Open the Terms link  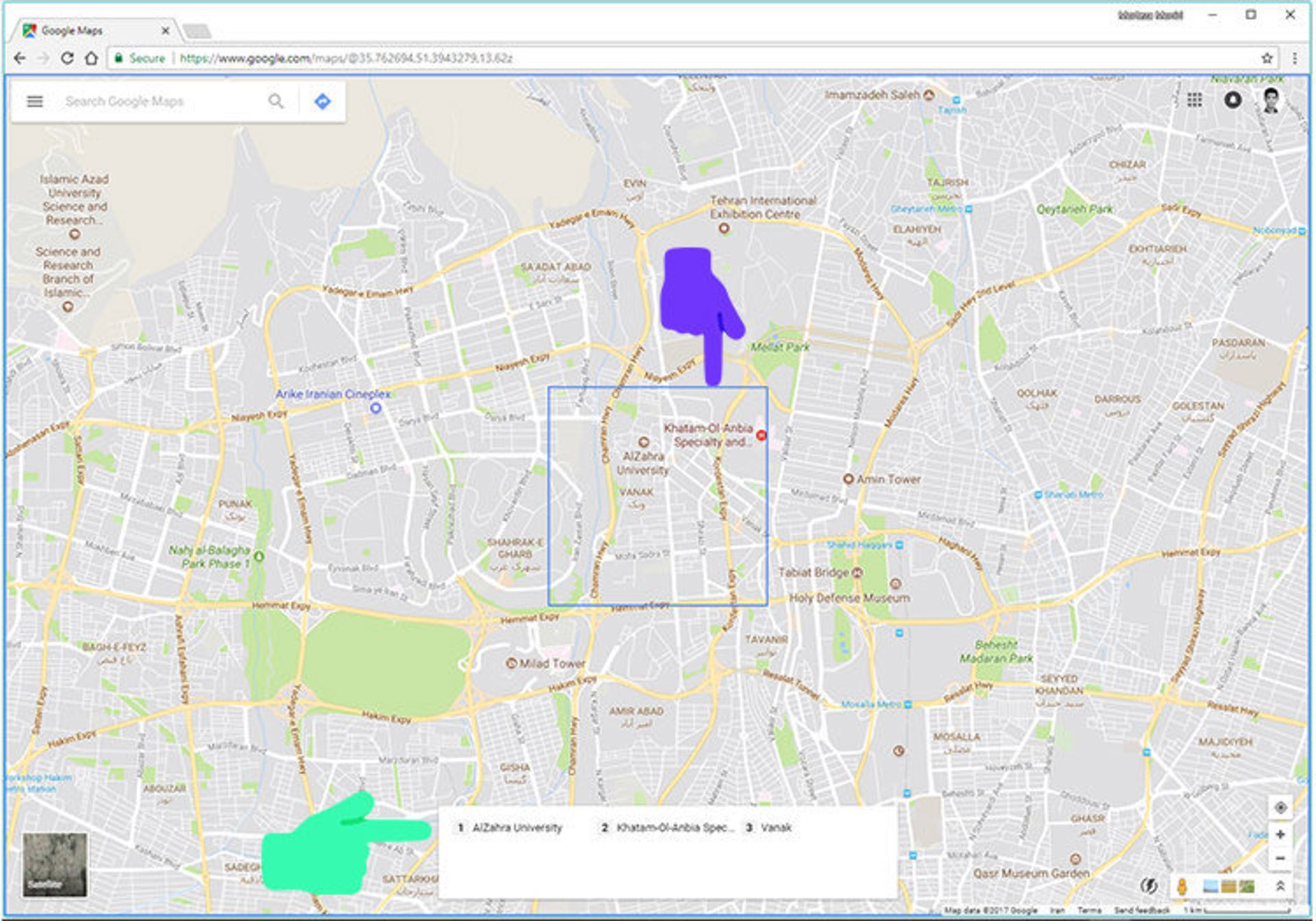[x=1089, y=910]
